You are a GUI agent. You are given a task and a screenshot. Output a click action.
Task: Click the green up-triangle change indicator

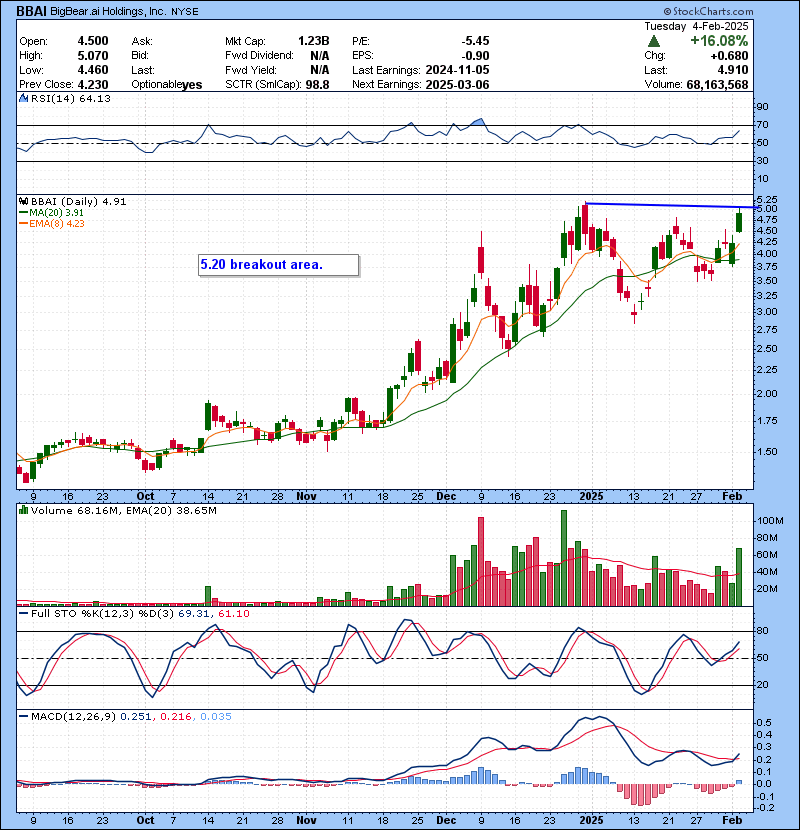[x=654, y=41]
